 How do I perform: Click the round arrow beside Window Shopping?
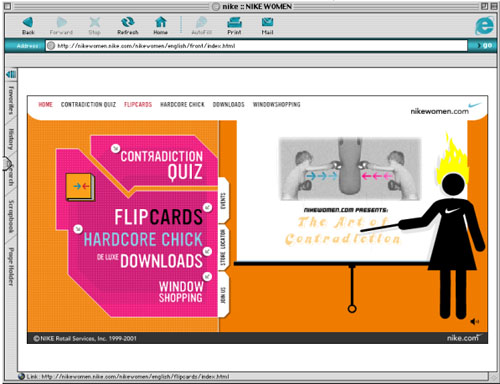[x=207, y=276]
